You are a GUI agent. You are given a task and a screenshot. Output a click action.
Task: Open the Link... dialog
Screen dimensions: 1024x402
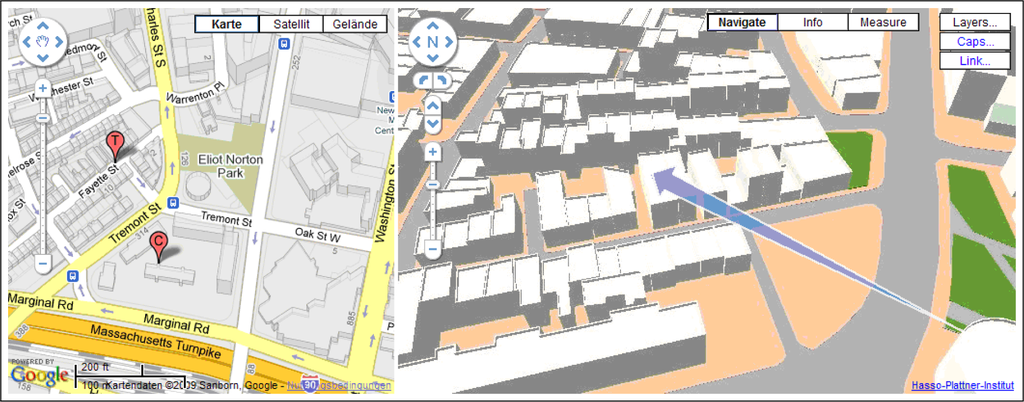click(975, 61)
